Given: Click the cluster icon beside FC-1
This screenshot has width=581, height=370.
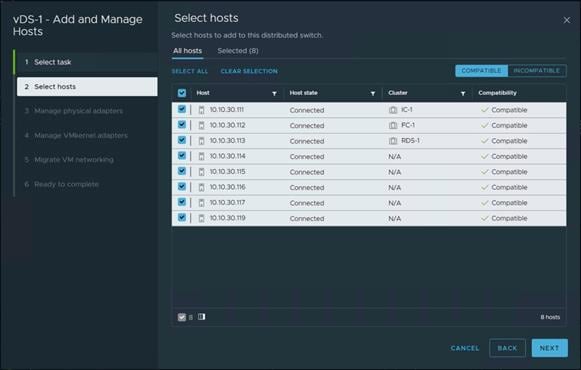Looking at the screenshot, I should click(x=393, y=126).
